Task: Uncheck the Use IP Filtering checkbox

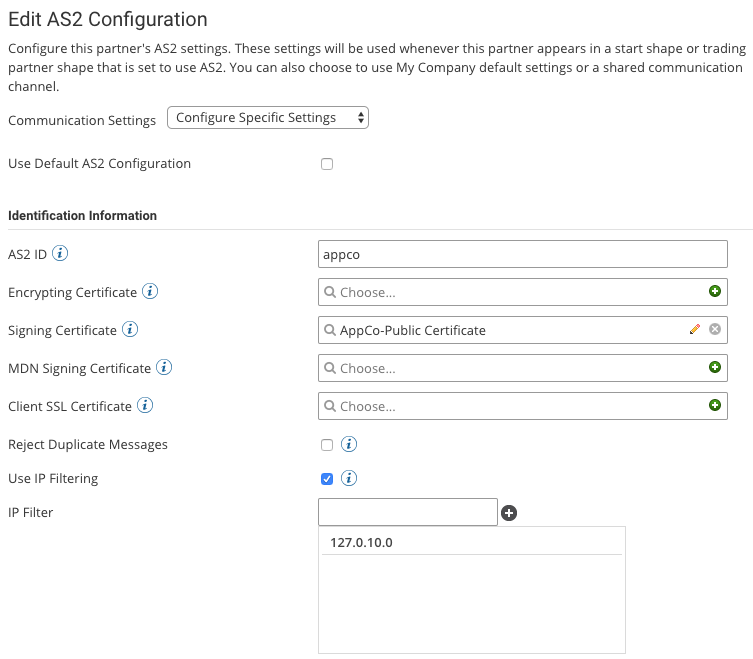Action: [327, 479]
